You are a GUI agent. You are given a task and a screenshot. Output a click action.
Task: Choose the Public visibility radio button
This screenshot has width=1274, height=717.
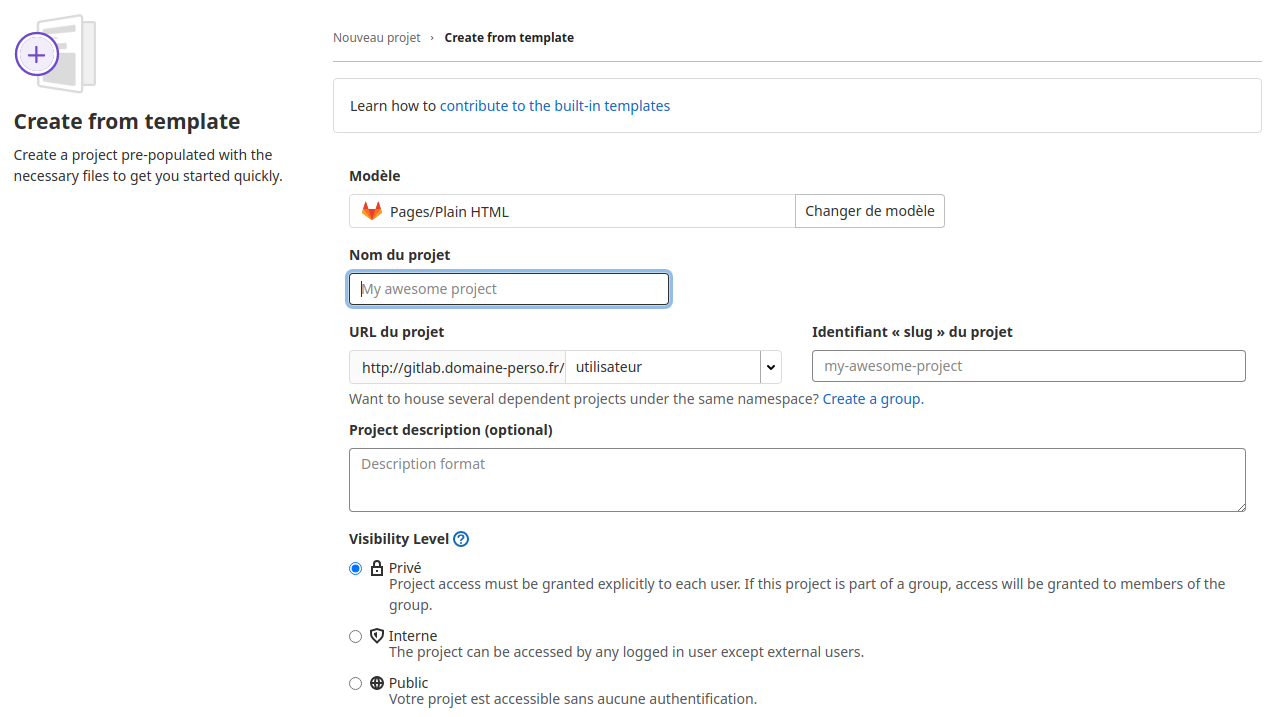coord(355,683)
